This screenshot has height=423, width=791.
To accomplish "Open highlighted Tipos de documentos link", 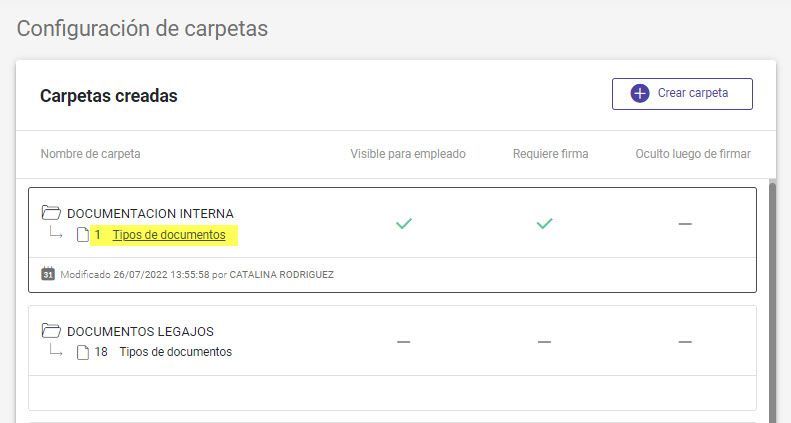I will point(169,235).
